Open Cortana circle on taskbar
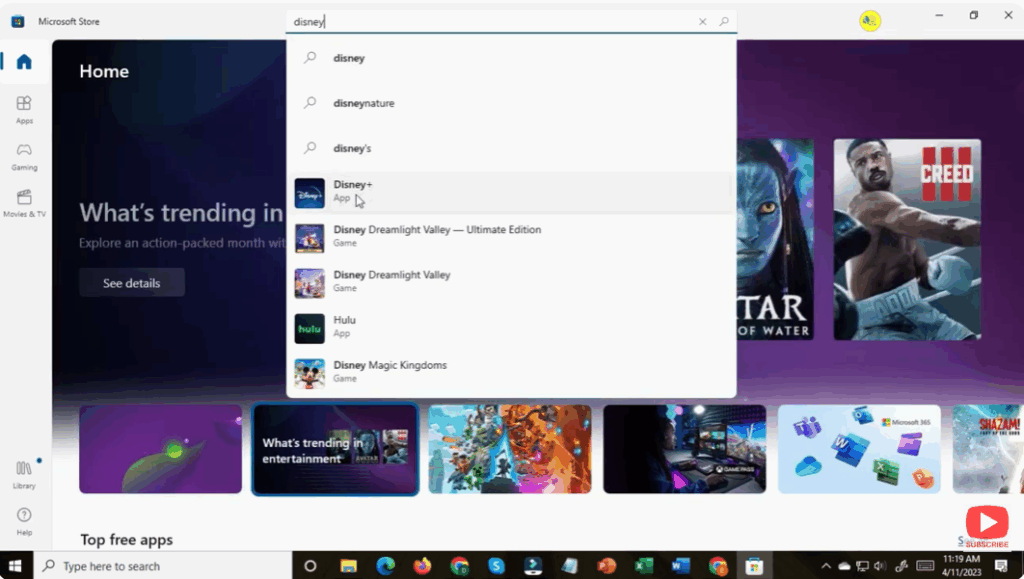The height and width of the screenshot is (579, 1024). (310, 566)
